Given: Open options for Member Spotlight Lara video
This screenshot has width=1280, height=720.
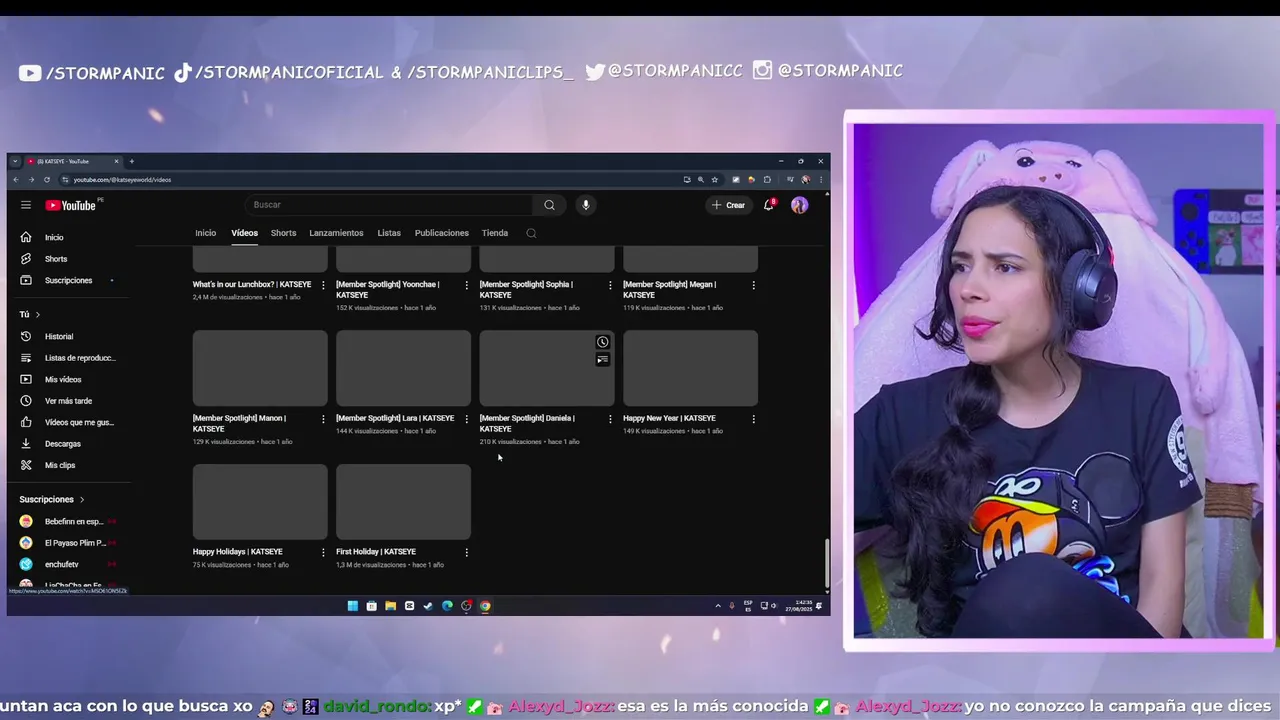Looking at the screenshot, I should (x=466, y=419).
